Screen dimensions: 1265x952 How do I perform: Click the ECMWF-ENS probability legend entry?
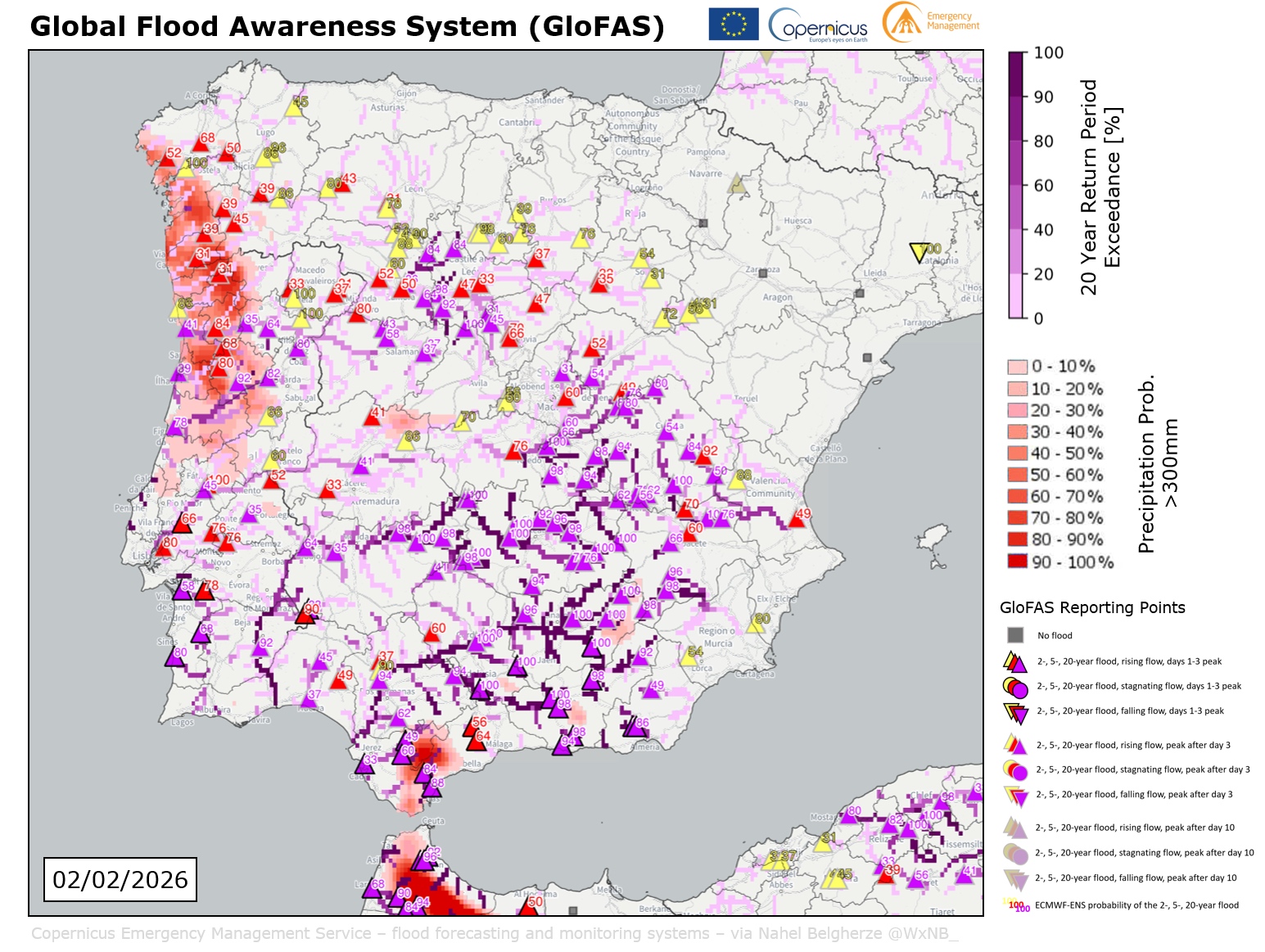point(1136,905)
